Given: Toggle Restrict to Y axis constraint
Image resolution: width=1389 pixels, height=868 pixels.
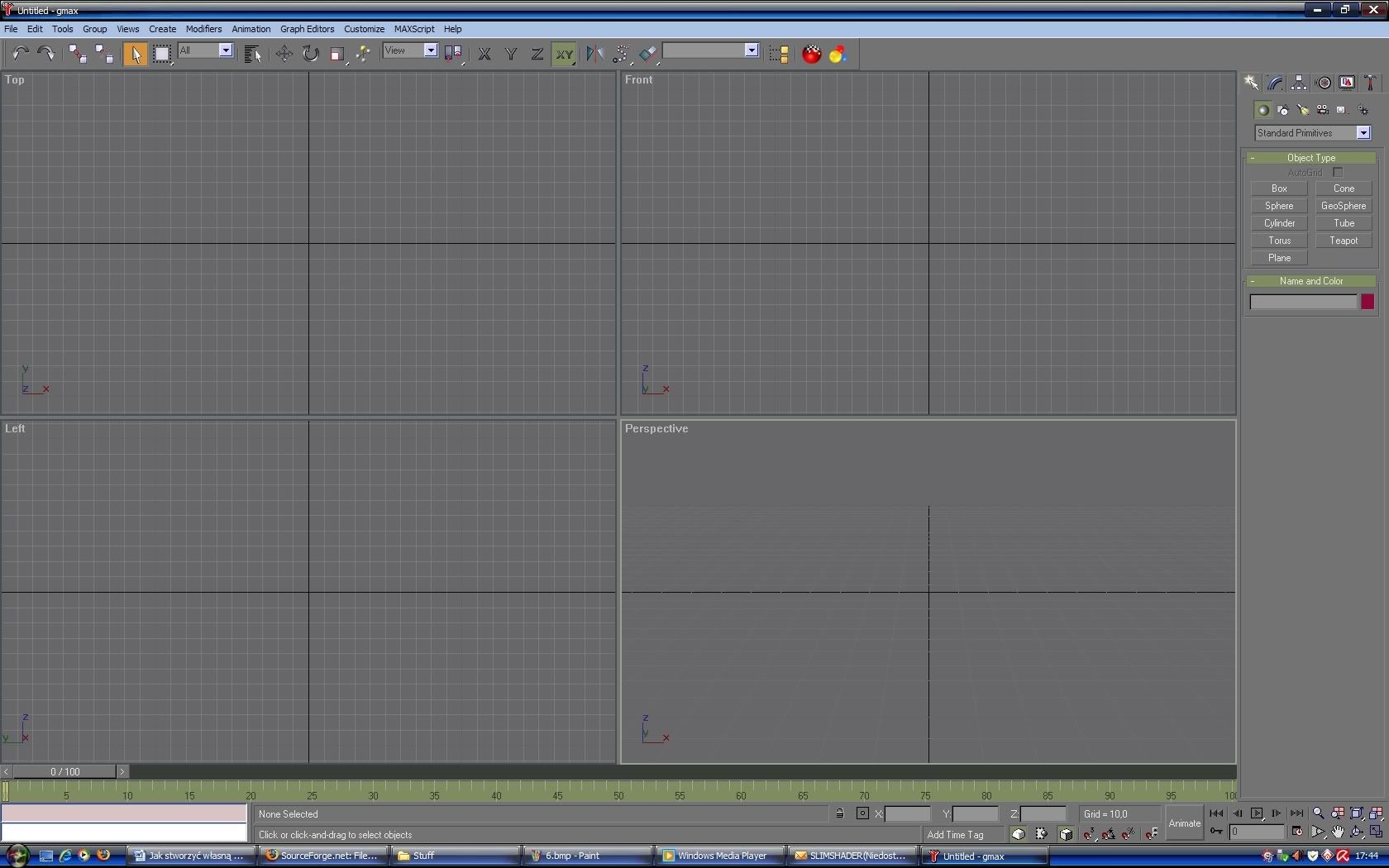Looking at the screenshot, I should click(511, 54).
